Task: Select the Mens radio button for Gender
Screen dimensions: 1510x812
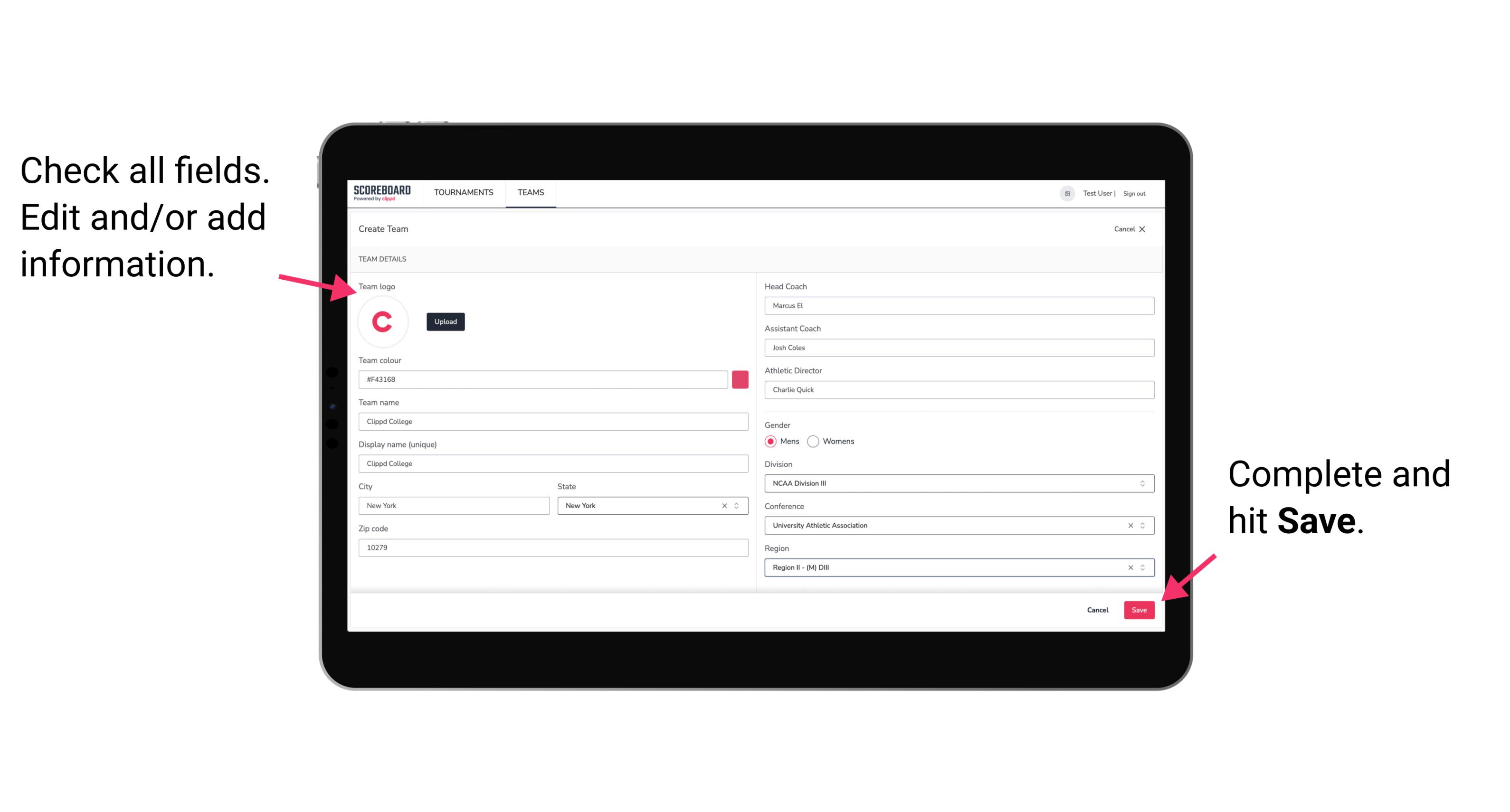Action: (x=771, y=441)
